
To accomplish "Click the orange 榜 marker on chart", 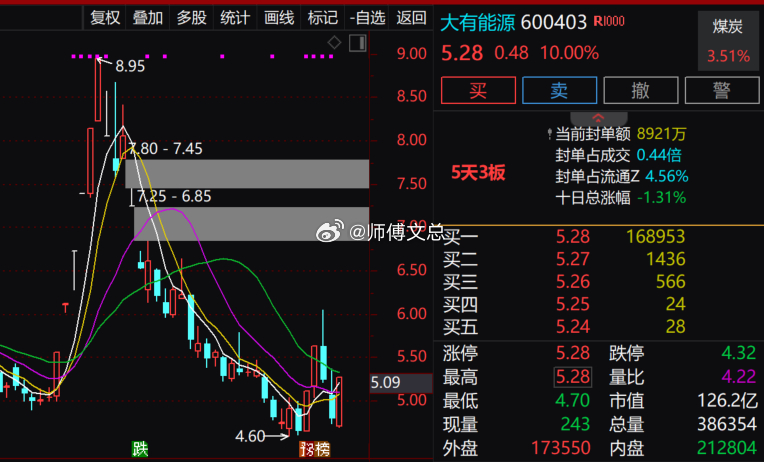I will click(322, 448).
